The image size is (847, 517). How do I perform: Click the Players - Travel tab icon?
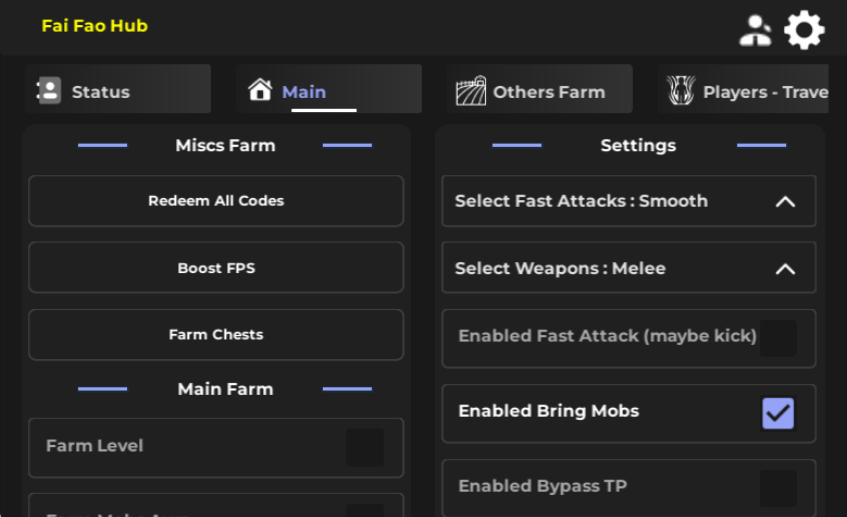tap(681, 90)
